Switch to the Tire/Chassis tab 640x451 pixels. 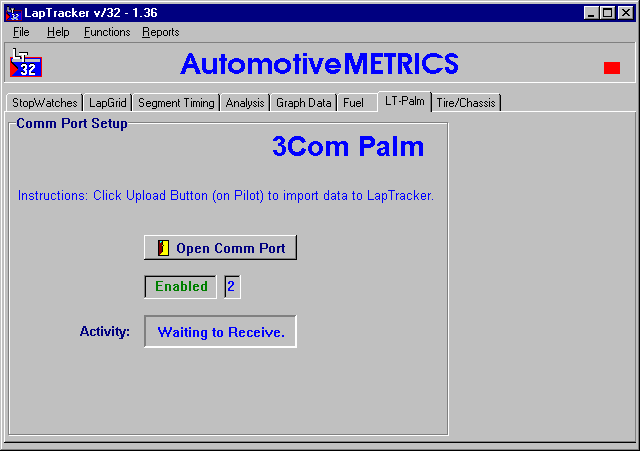tap(466, 103)
